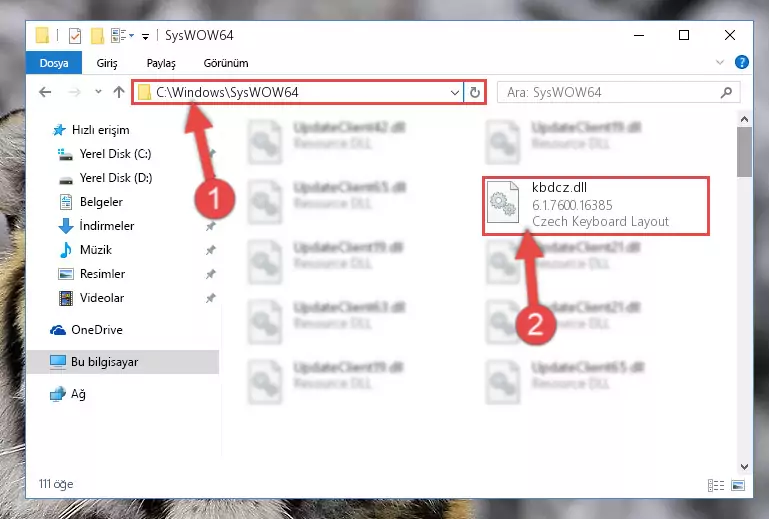Screen dimensions: 769x519
Task: Open İndirmeler folder in sidebar
Action: (96, 226)
